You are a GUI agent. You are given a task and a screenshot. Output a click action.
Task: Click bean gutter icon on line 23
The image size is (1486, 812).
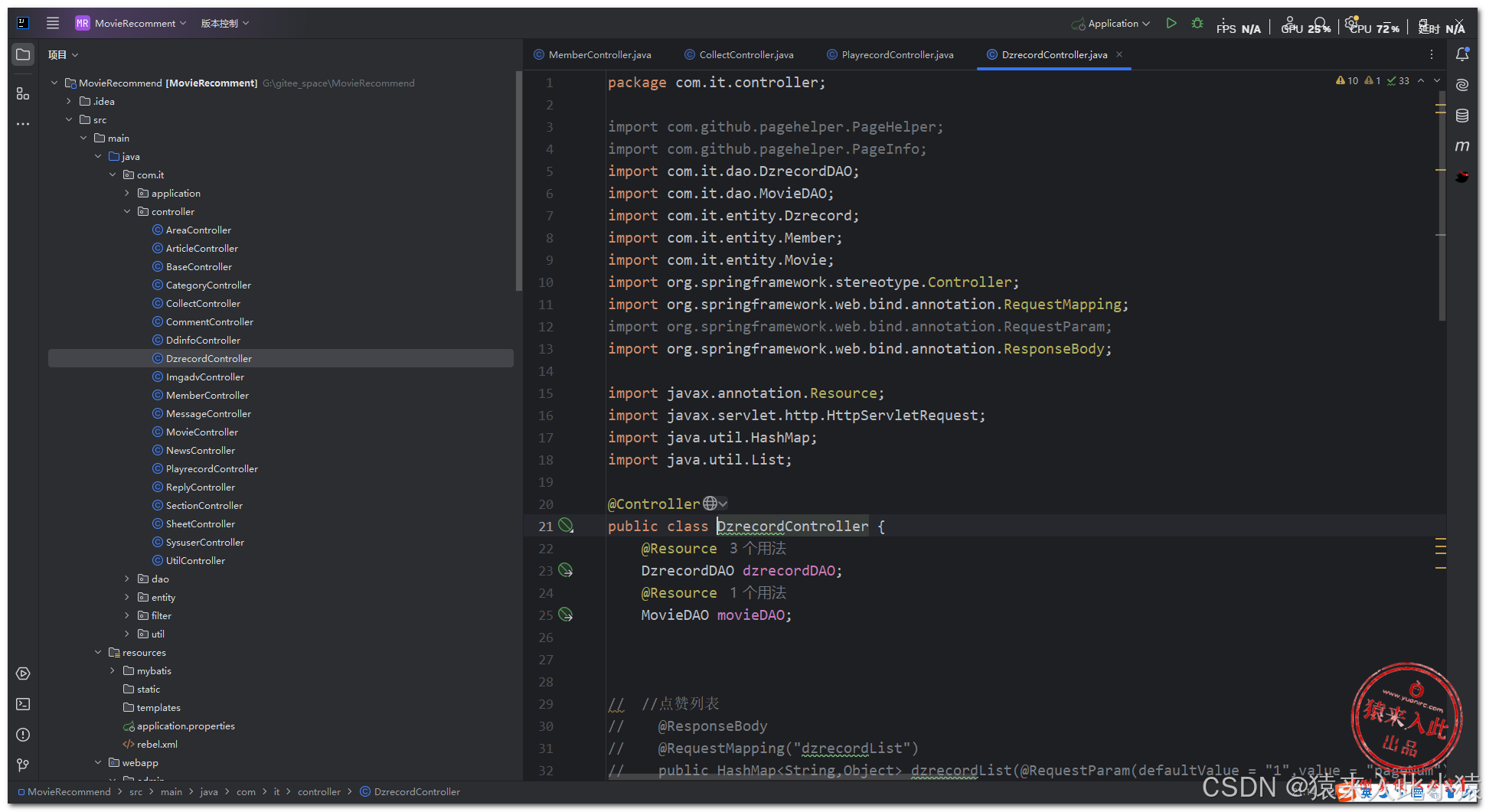point(566,570)
